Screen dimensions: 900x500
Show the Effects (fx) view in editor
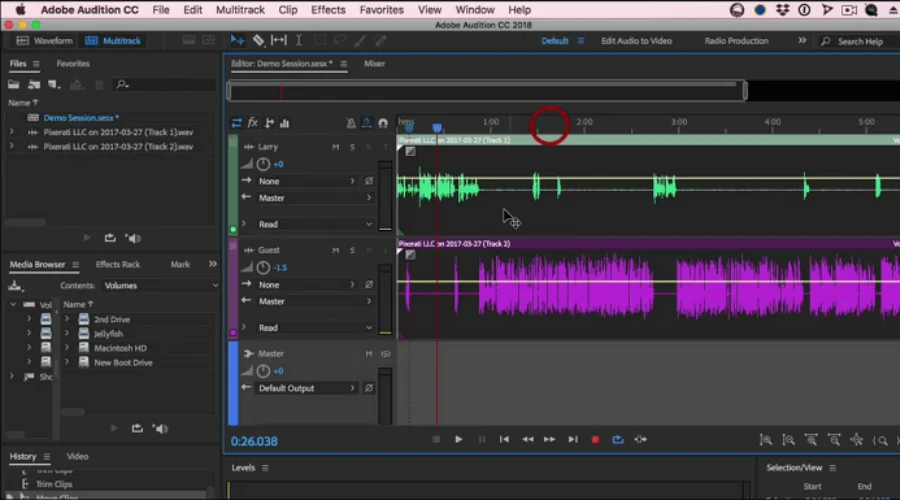pos(253,123)
